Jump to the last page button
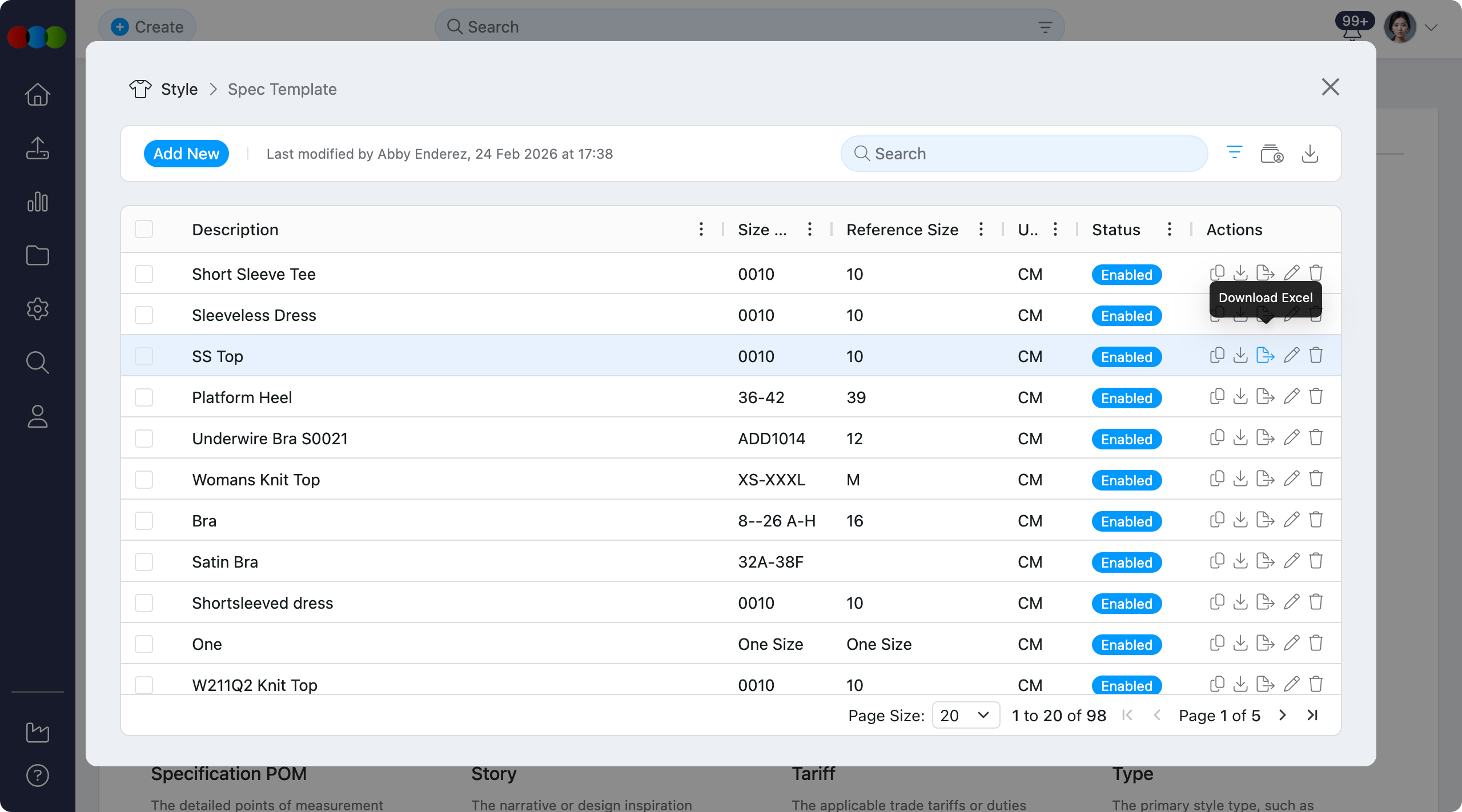This screenshot has height=812, width=1462. tap(1312, 715)
